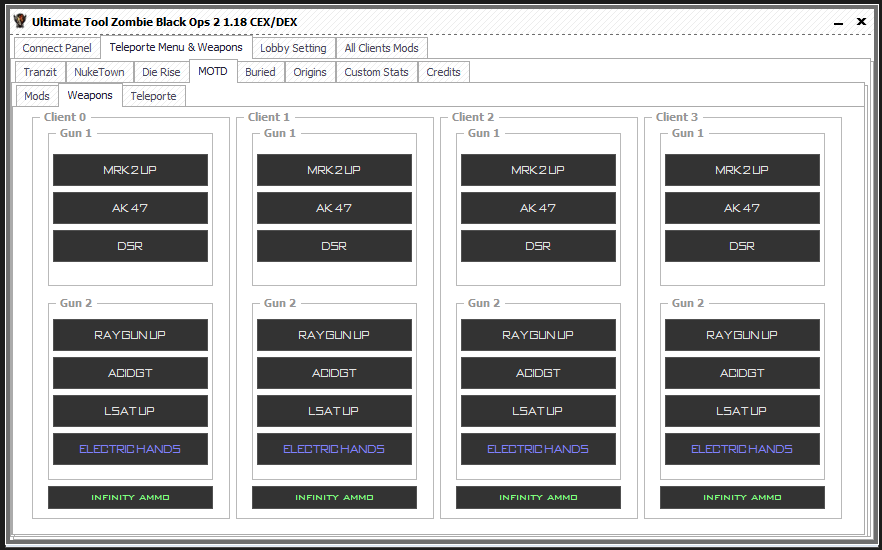Give Client 1 the AK 47
Image resolution: width=882 pixels, height=550 pixels.
click(x=334, y=208)
